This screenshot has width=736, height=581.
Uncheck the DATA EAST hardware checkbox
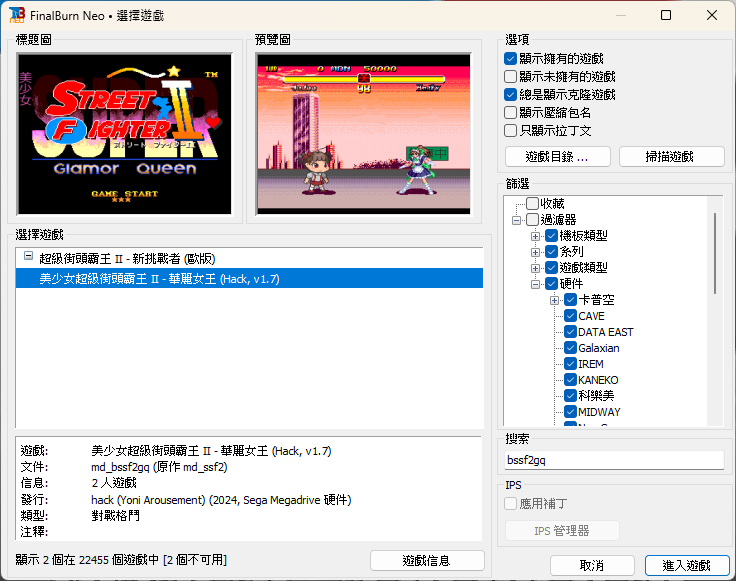570,332
